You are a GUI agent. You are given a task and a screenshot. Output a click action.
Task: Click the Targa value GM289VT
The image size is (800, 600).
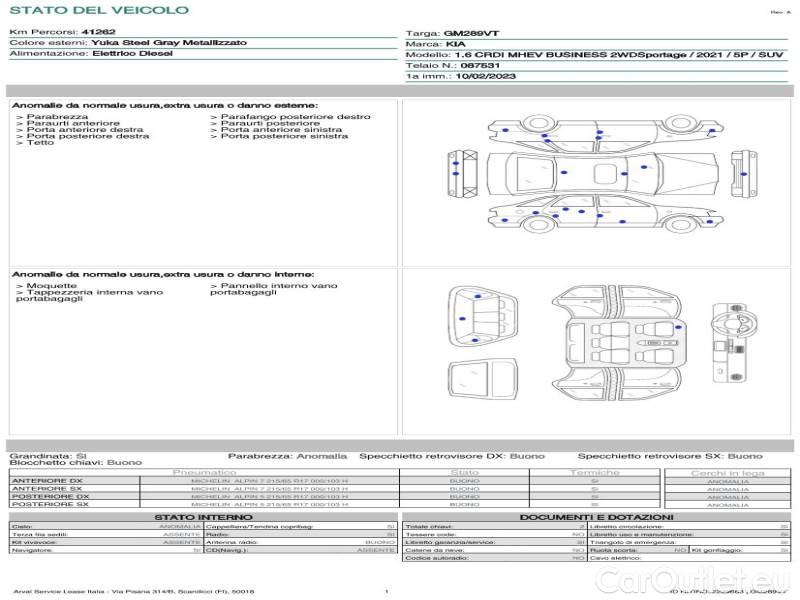(x=468, y=33)
